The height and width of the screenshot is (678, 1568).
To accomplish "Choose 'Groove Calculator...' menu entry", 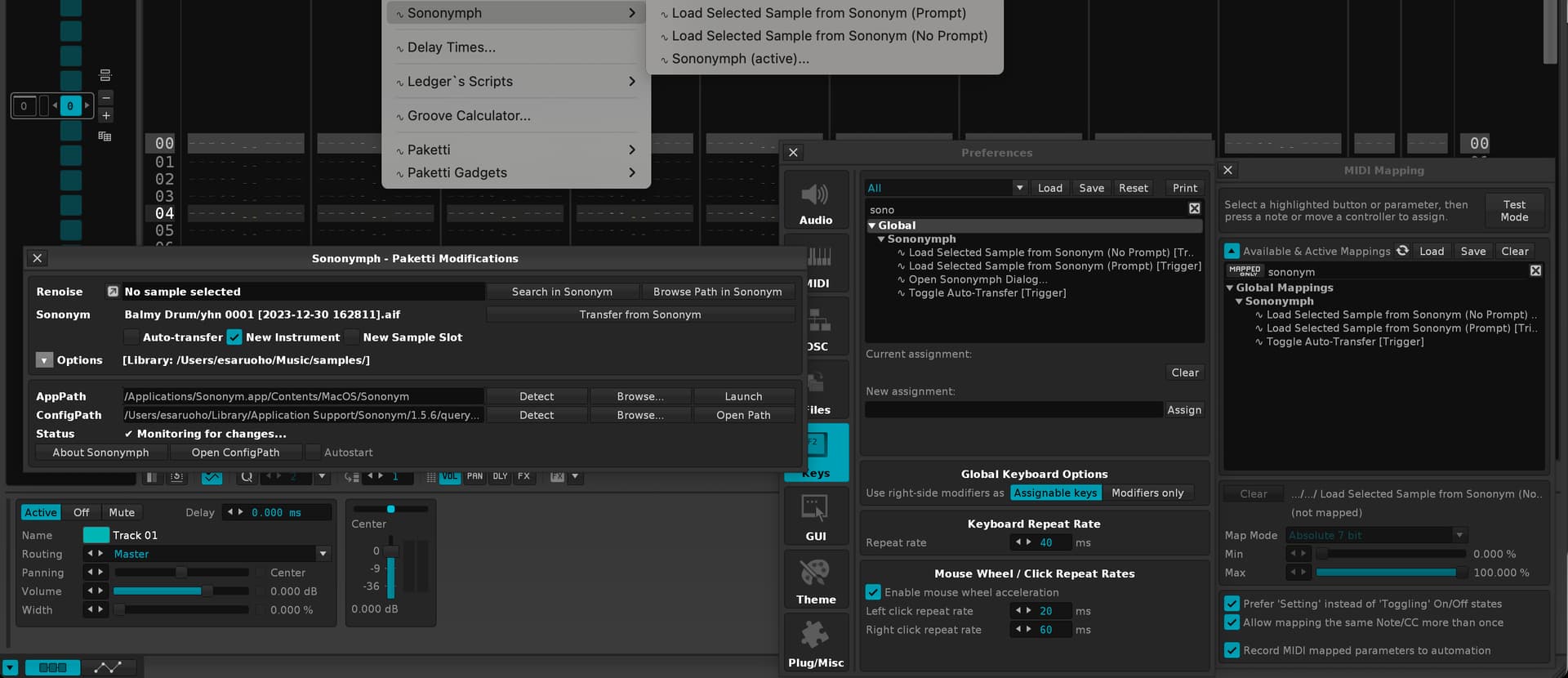I will 516,116.
